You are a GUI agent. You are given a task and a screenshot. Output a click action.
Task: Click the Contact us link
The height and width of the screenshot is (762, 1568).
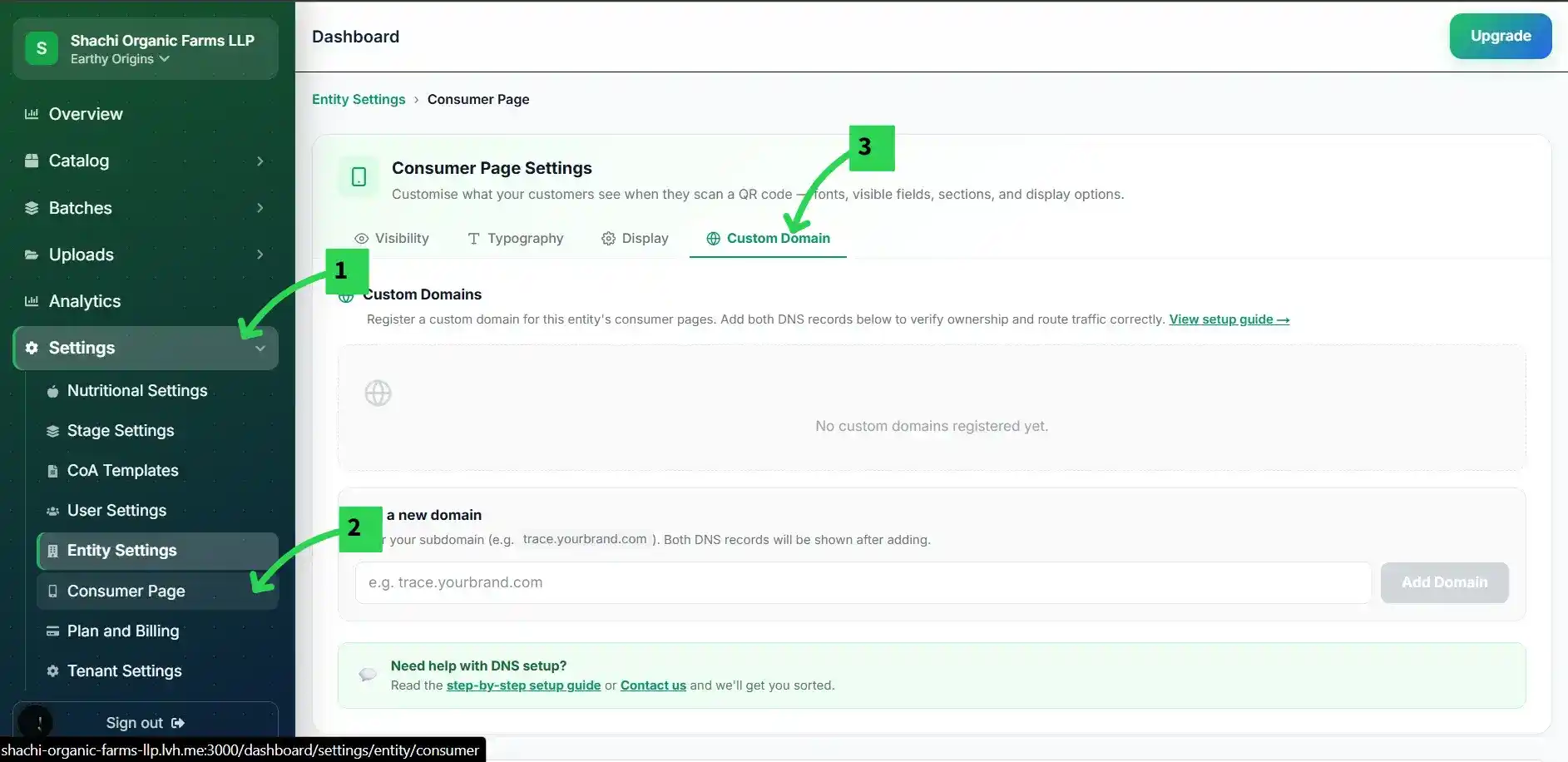tap(653, 685)
